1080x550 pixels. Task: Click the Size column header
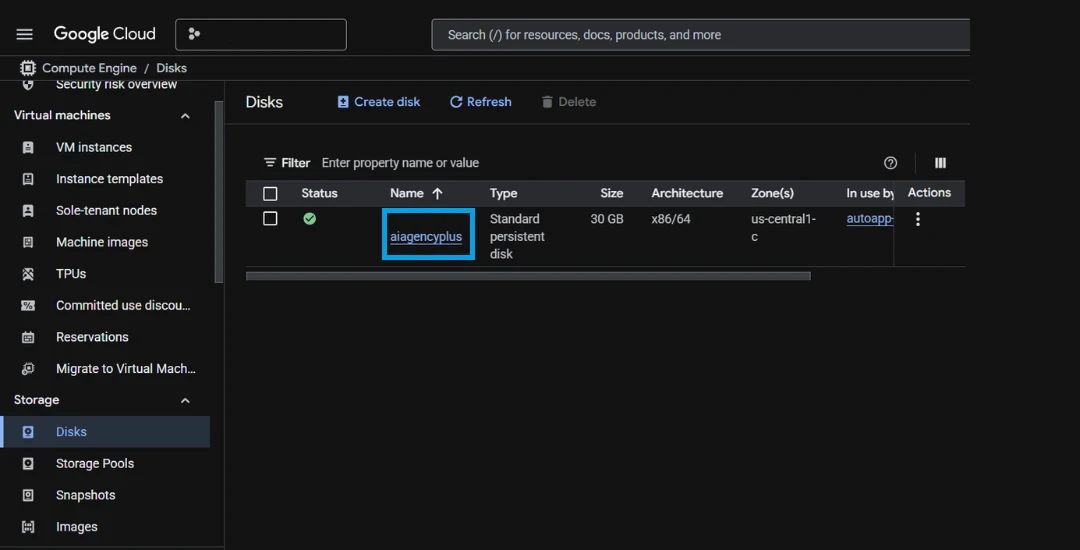[612, 193]
